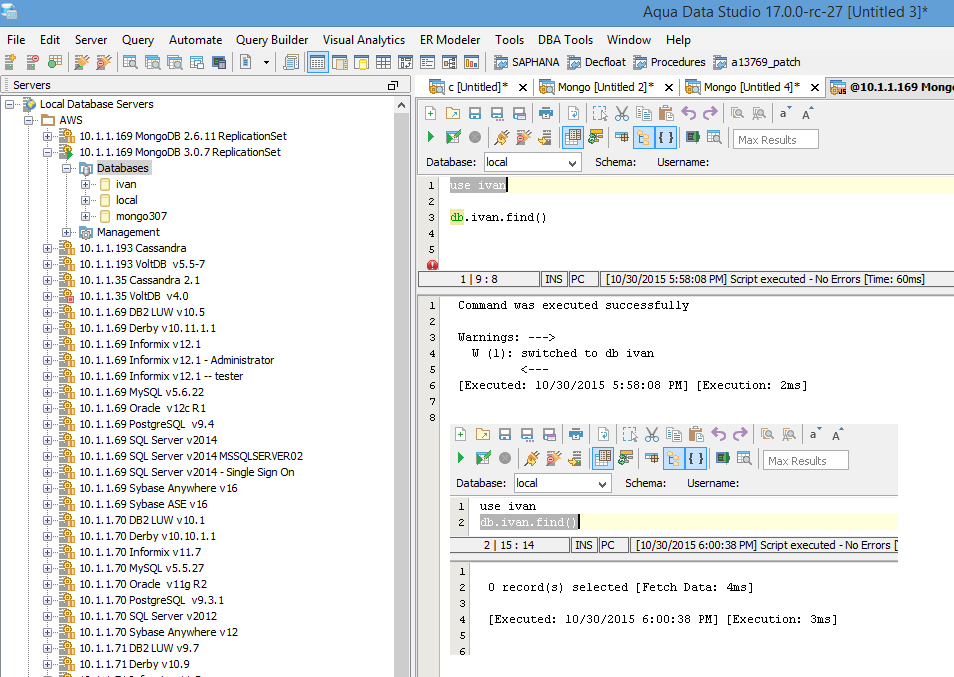The width and height of the screenshot is (954, 677).
Task: Click the Procedures shortcut button
Action: pyautogui.click(x=669, y=62)
